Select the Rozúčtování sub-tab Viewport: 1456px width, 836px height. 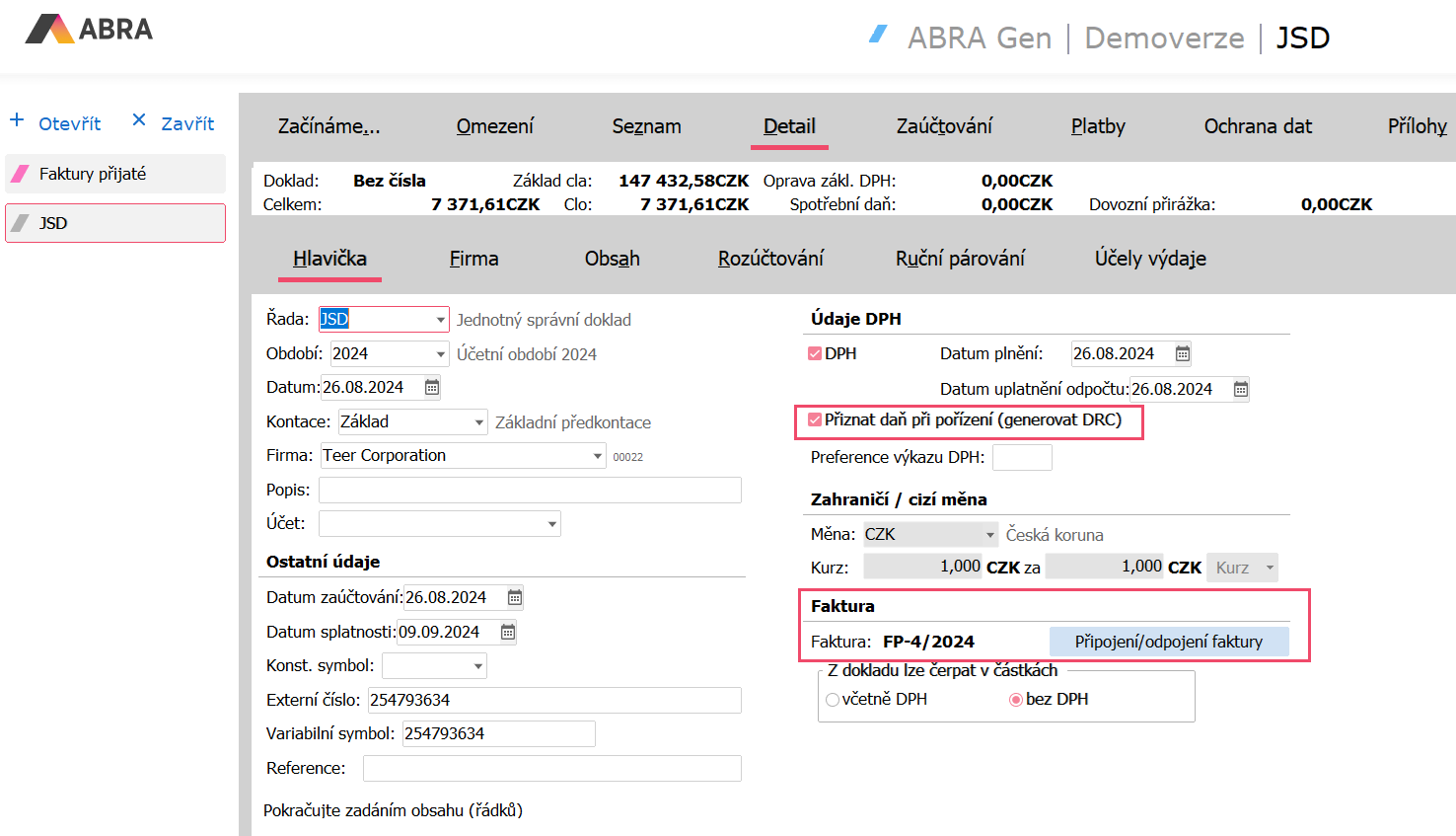click(x=770, y=259)
